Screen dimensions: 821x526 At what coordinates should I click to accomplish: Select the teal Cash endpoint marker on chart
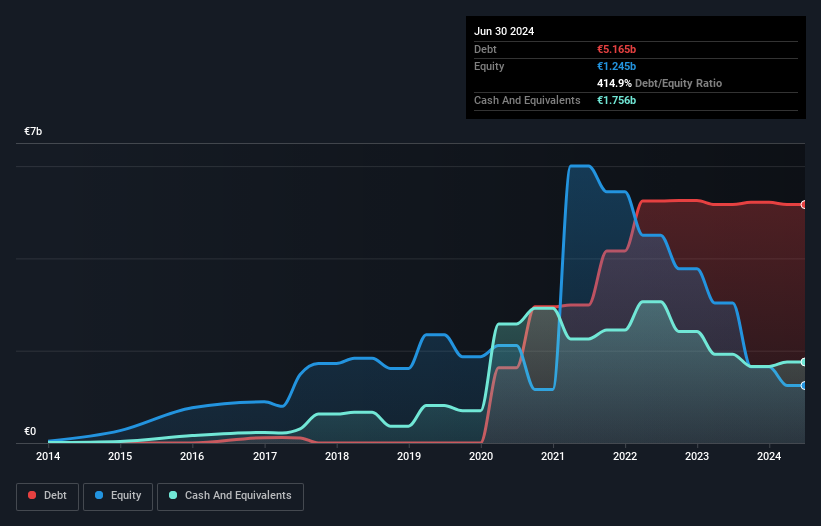(x=804, y=362)
